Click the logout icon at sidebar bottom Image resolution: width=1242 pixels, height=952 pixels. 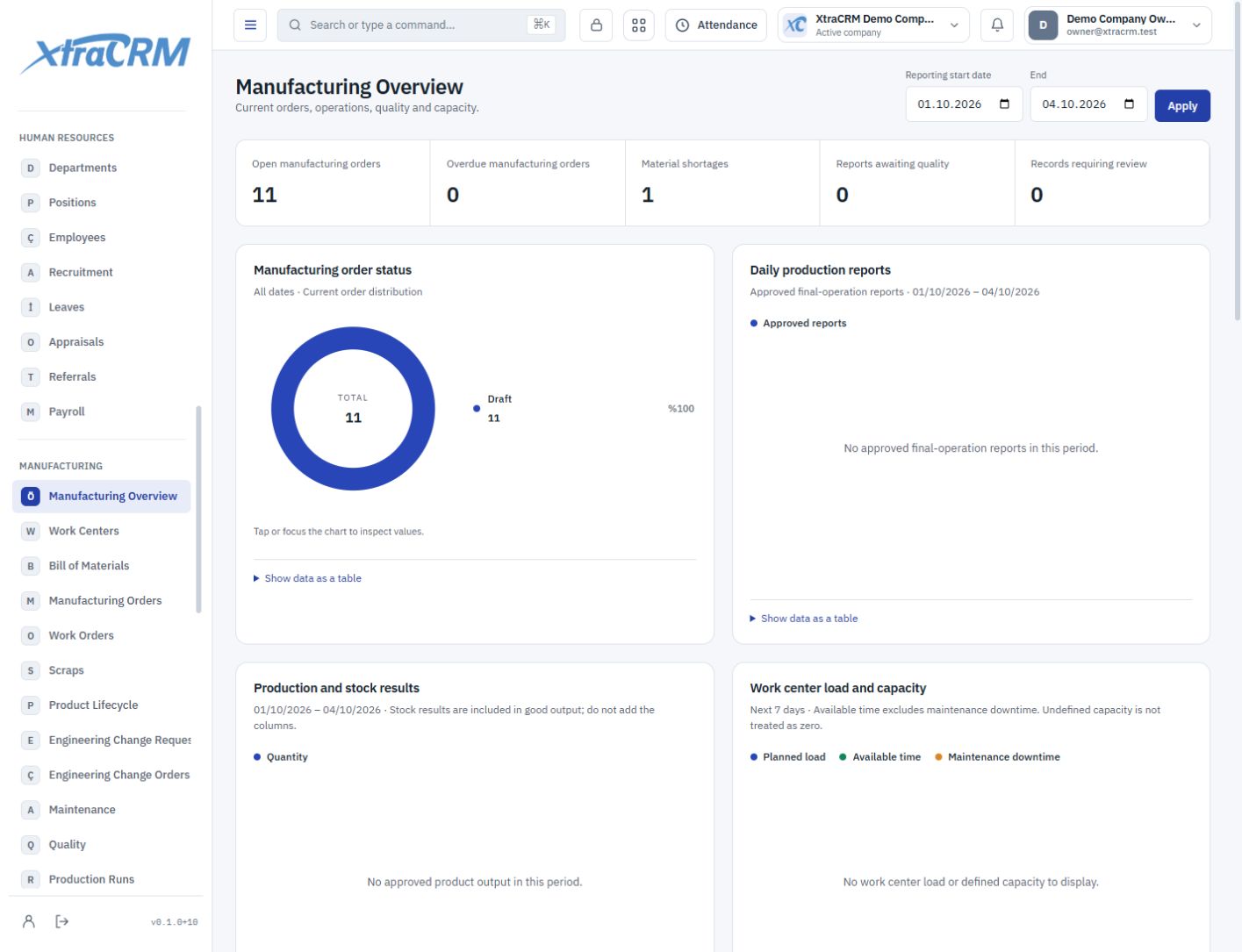62,921
